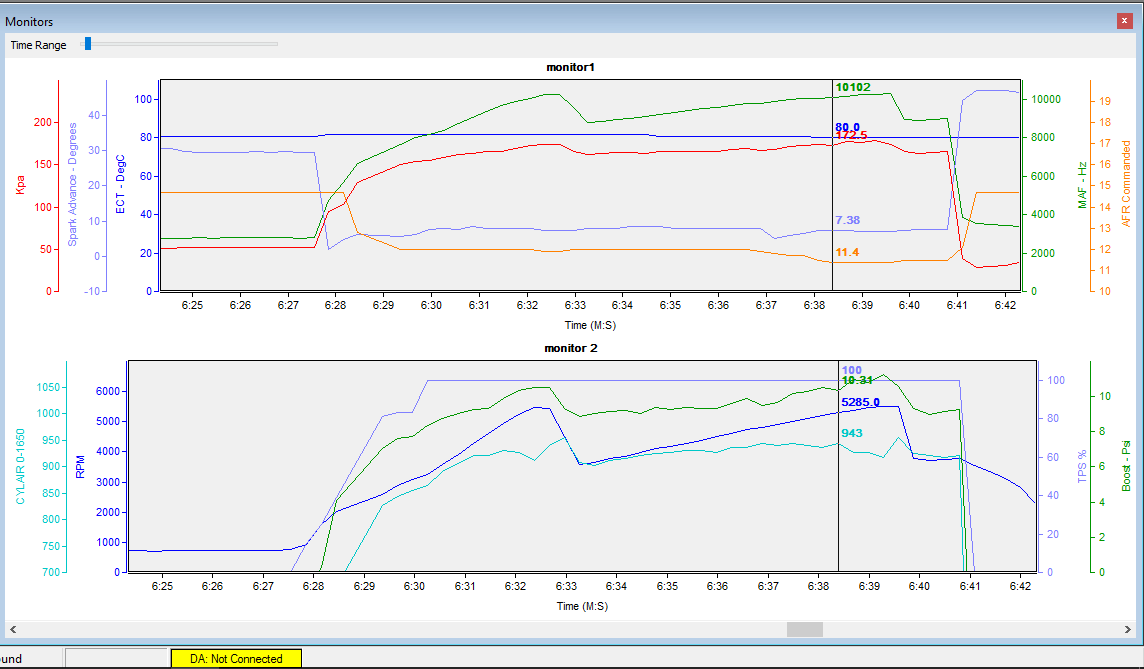Click the 7.38 spark advance cursor value
1144x669 pixels.
coord(847,220)
